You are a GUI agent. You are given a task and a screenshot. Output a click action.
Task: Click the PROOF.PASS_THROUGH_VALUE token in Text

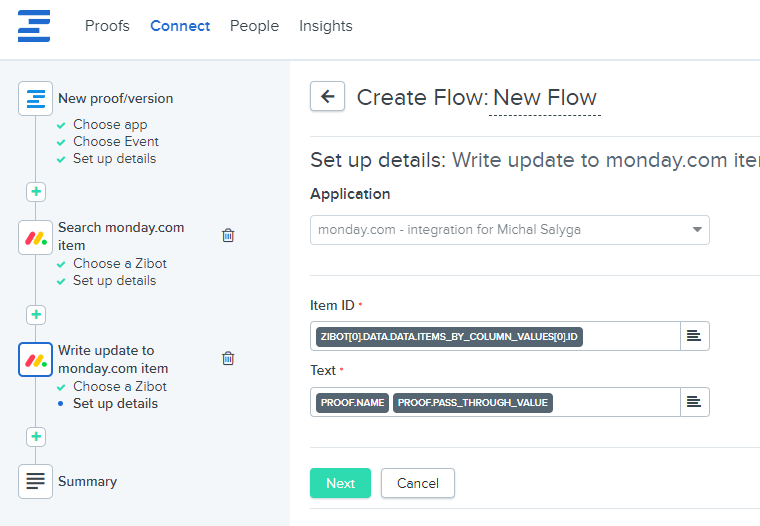[474, 403]
